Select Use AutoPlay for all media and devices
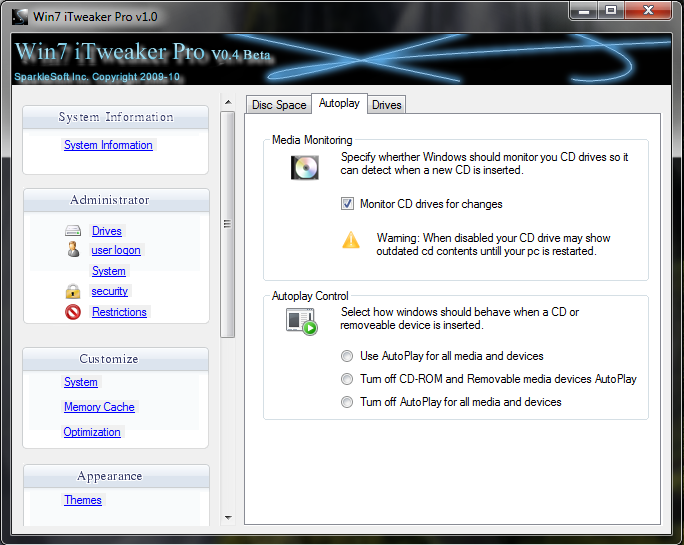 347,356
